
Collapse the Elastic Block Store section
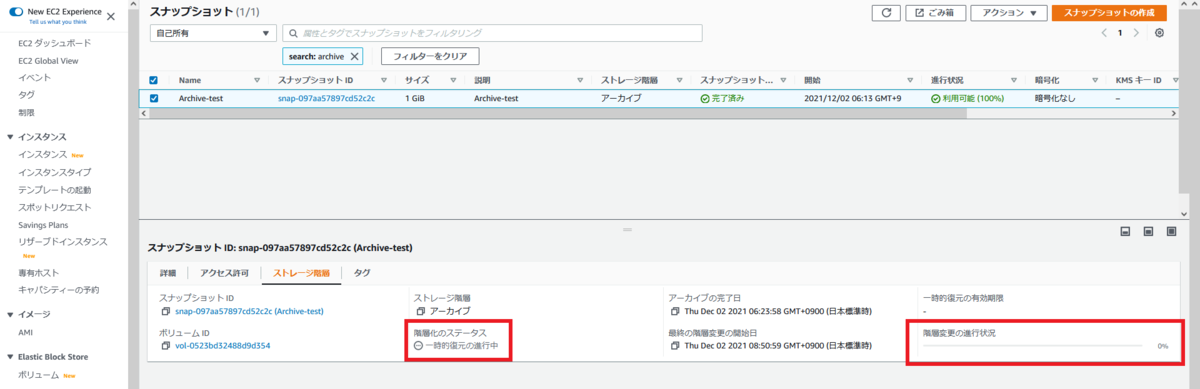tap(10, 356)
